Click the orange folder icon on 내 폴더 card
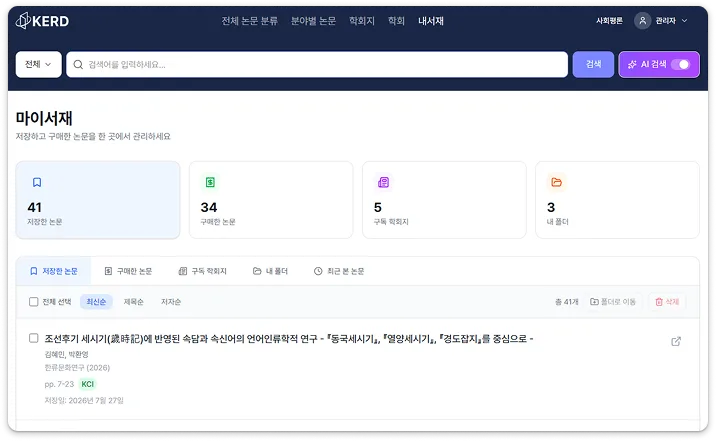The width and height of the screenshot is (716, 441). click(556, 182)
